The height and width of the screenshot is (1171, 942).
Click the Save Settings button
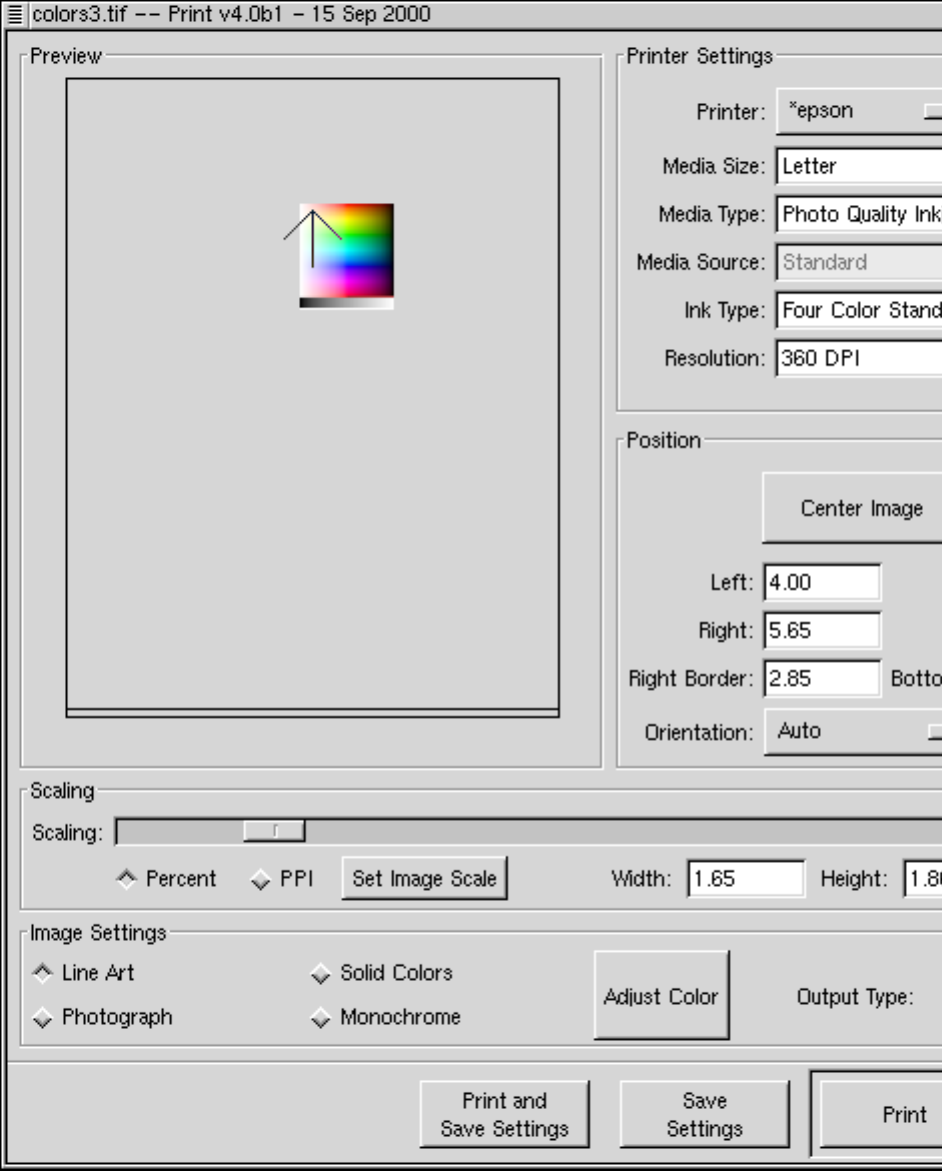pyautogui.click(x=704, y=1114)
